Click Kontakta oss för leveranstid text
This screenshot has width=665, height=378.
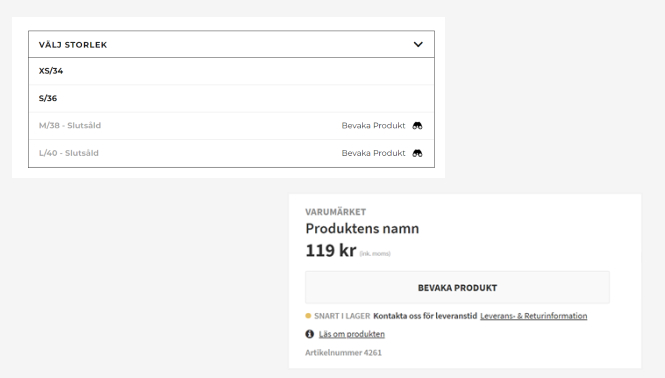(425, 316)
